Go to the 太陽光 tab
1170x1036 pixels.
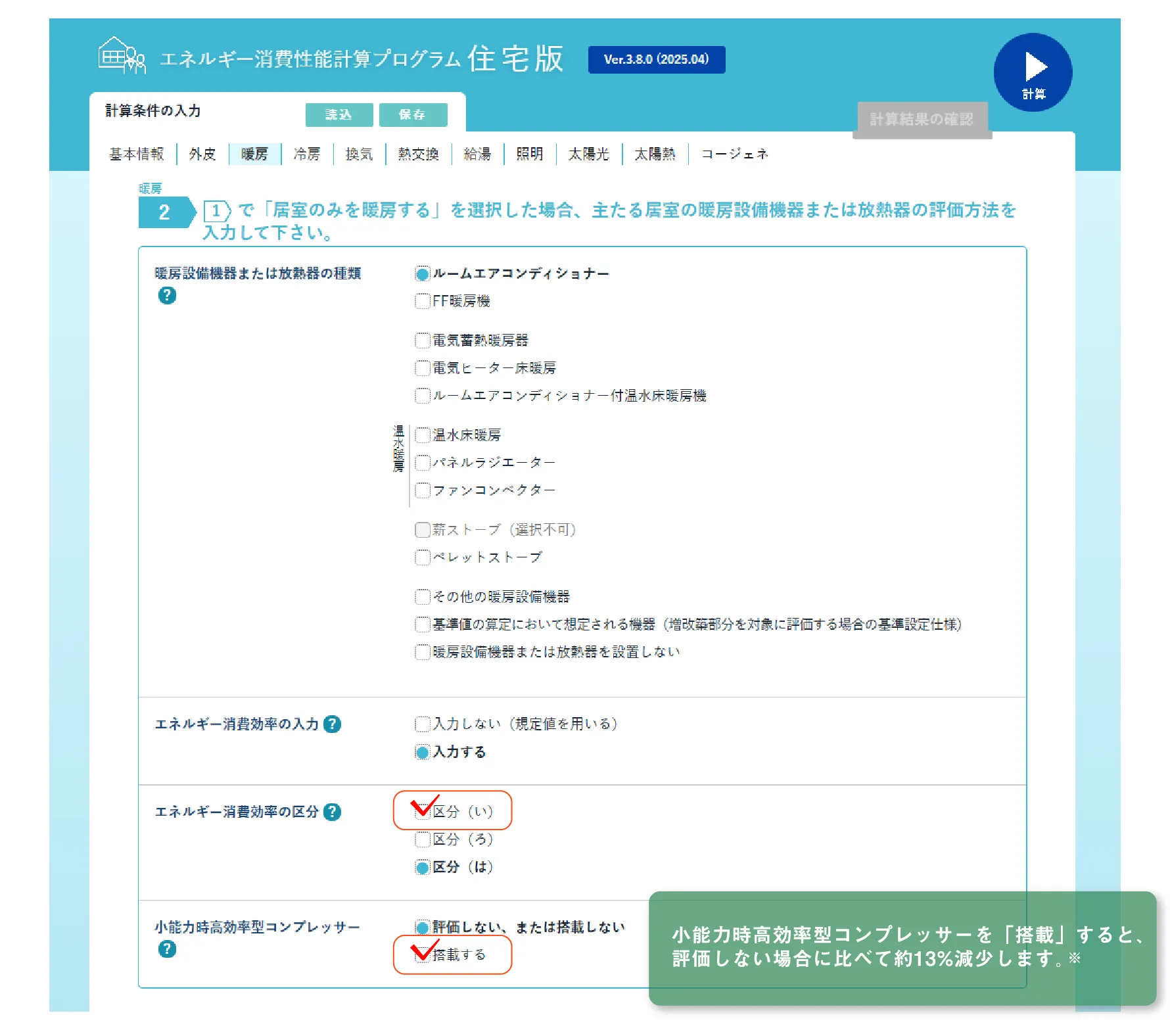click(588, 154)
